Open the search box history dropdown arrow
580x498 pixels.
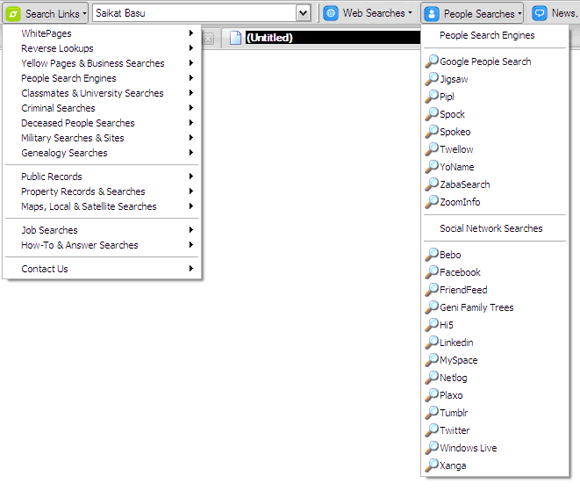pyautogui.click(x=303, y=13)
